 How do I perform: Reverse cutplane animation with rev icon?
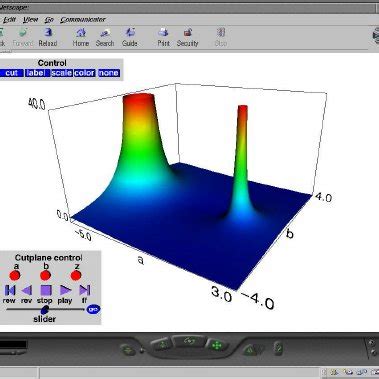(x=26, y=290)
